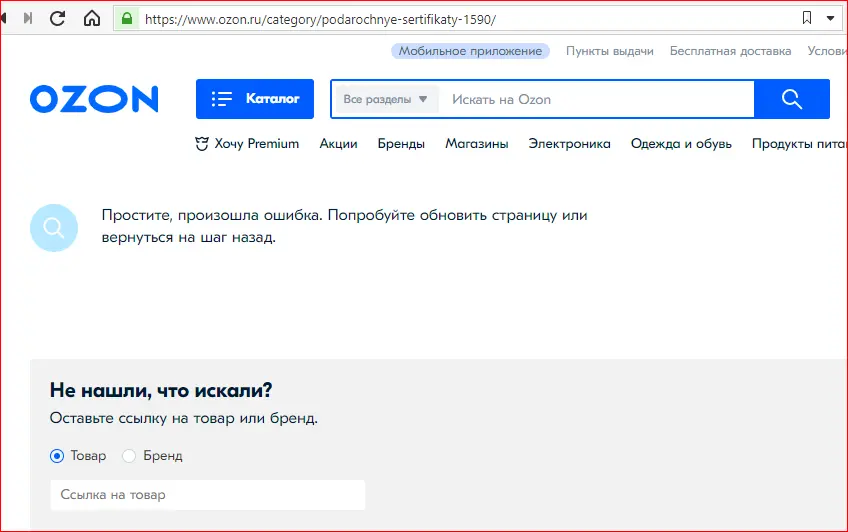Open the OZON logo homepage
848x532 pixels.
pyautogui.click(x=94, y=99)
